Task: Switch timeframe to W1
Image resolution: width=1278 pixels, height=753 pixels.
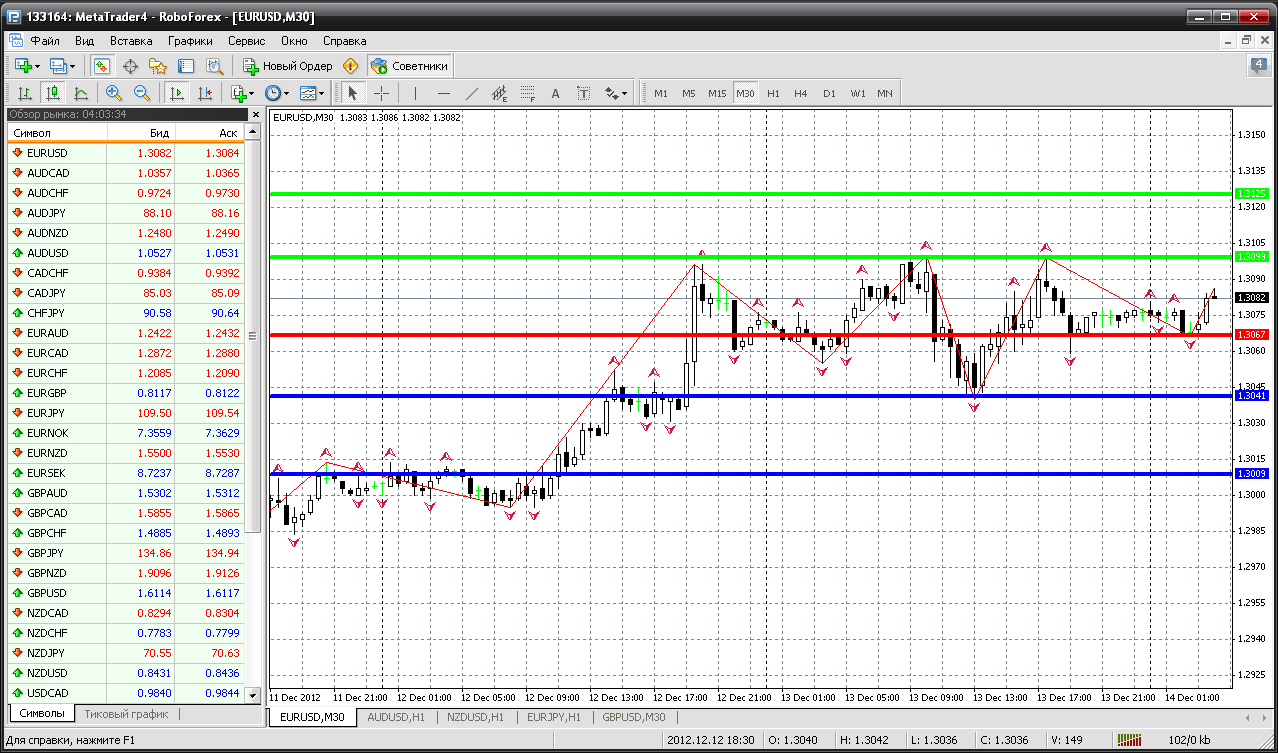Action: point(858,93)
